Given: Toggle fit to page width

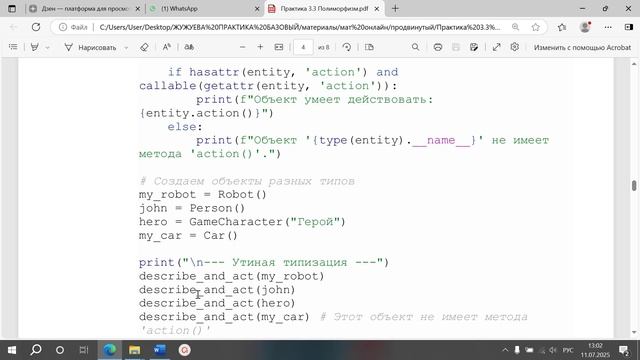Looking at the screenshot, I should point(279,47).
